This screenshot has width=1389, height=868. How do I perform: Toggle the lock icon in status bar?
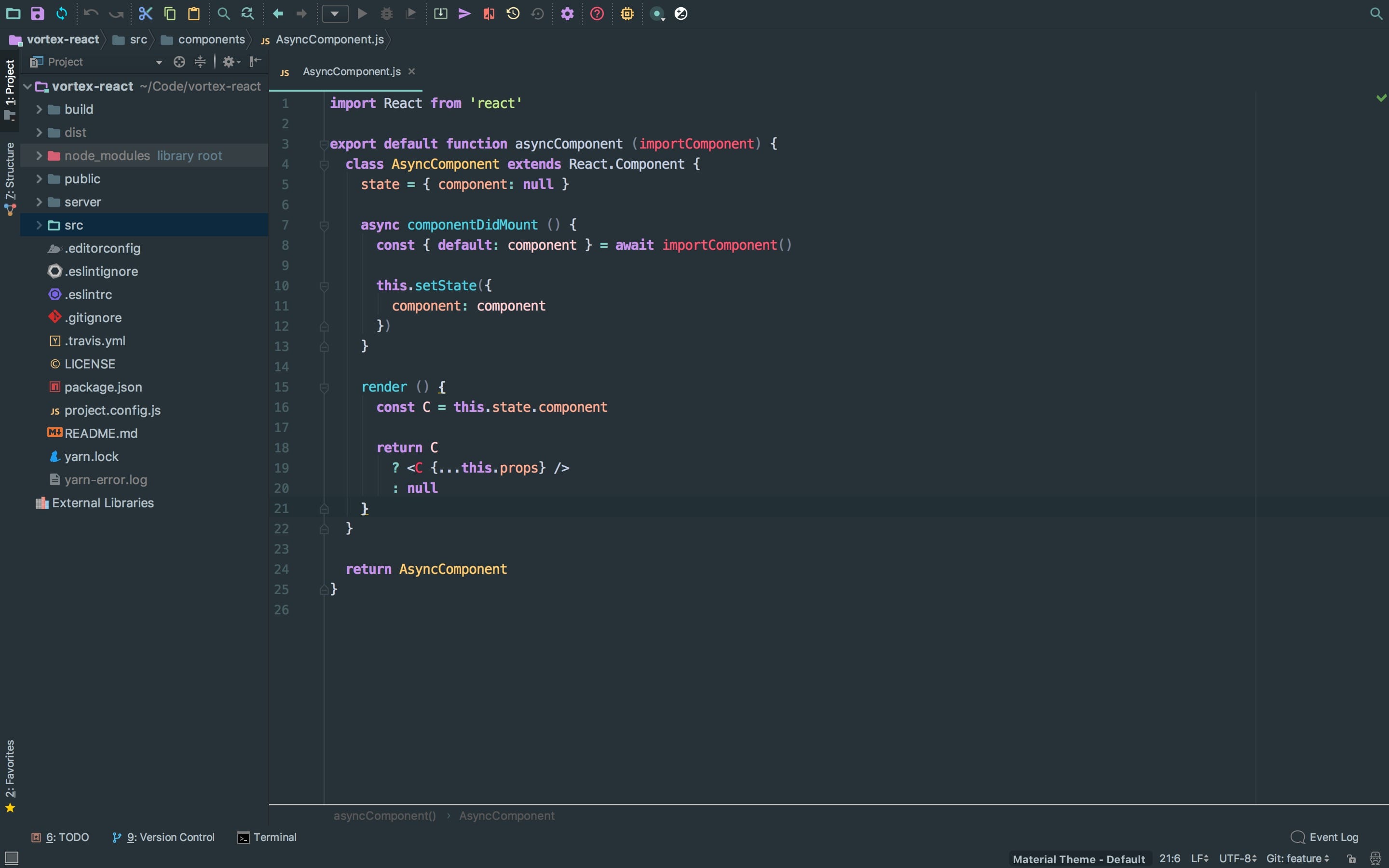1351,859
